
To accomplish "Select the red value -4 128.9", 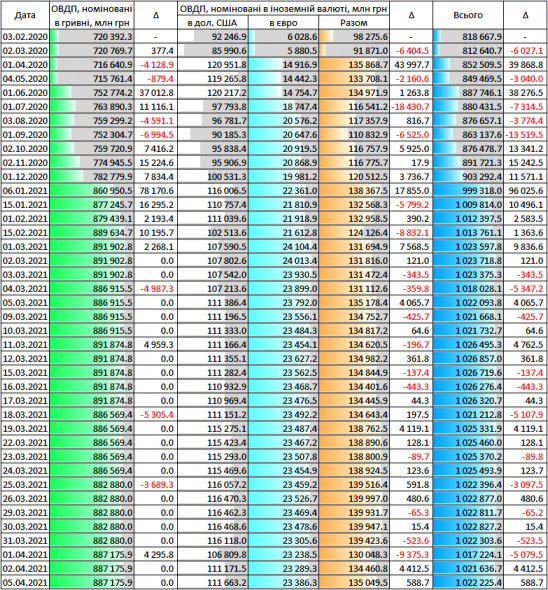I will [x=156, y=65].
